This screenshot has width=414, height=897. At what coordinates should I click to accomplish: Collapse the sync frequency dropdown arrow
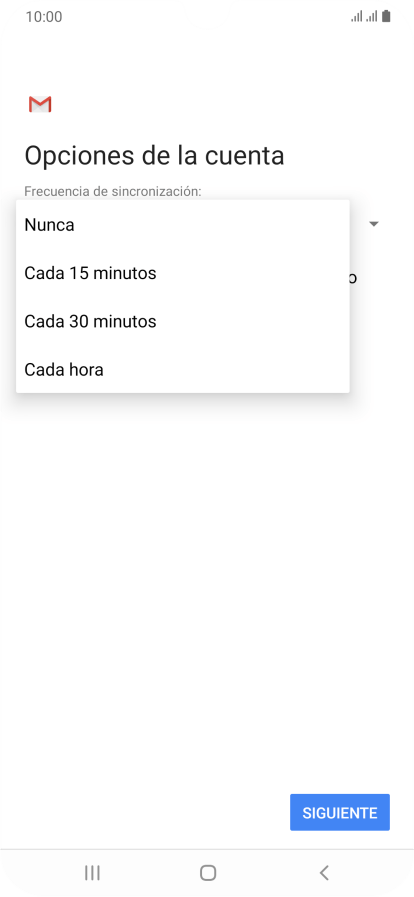374,224
